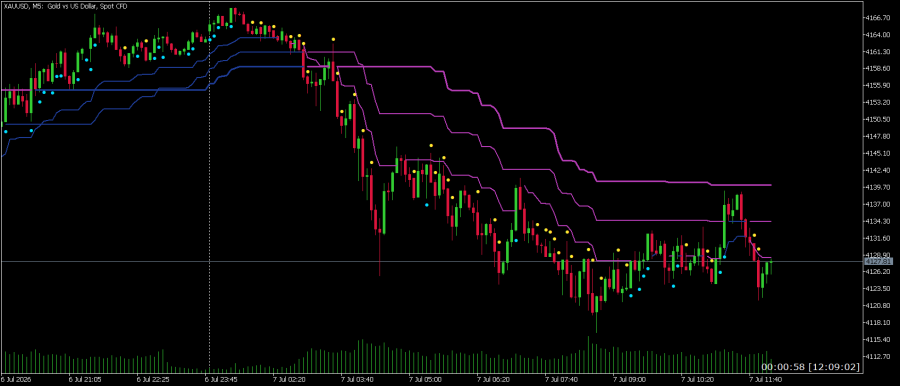
Task: Click the "7 Jul 10:20" time axis label
Action: click(699, 380)
